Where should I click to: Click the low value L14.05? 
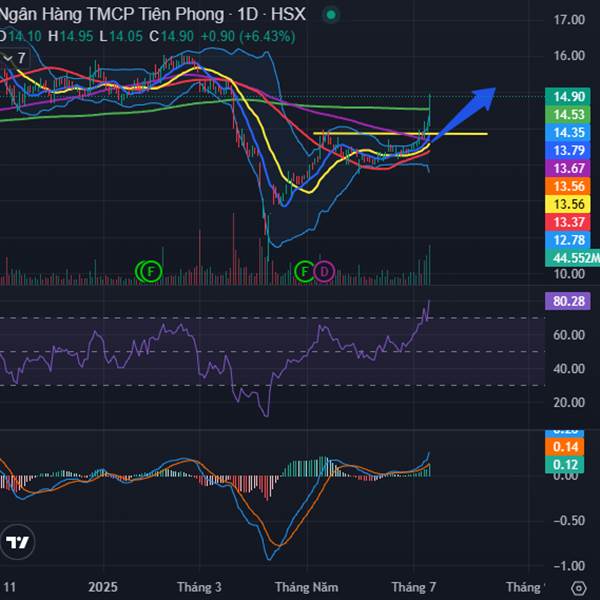point(121,37)
